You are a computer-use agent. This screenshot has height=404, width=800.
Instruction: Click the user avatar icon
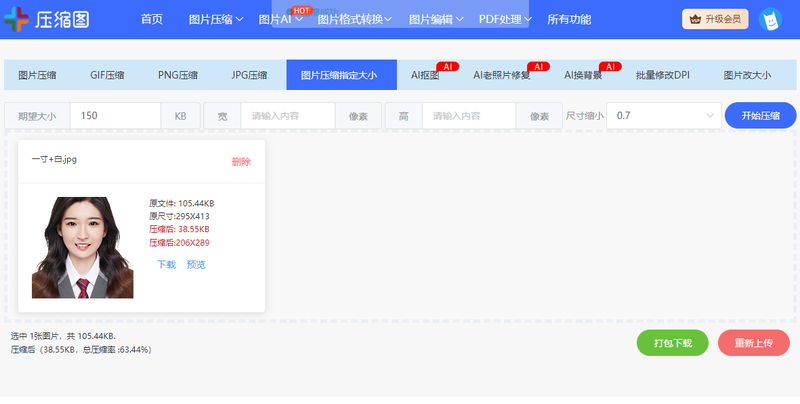pos(769,19)
